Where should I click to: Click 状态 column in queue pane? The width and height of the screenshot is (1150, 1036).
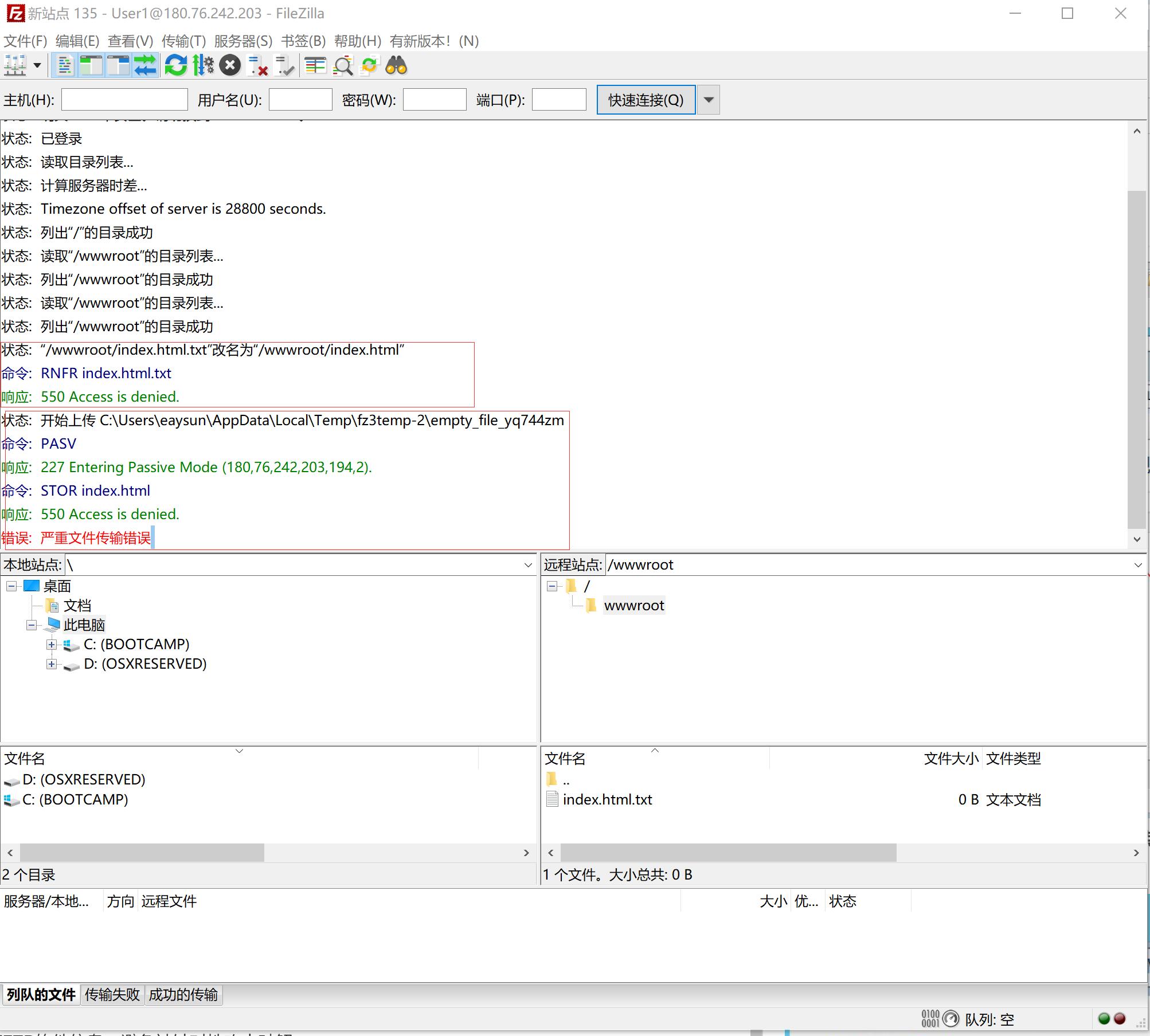867,902
